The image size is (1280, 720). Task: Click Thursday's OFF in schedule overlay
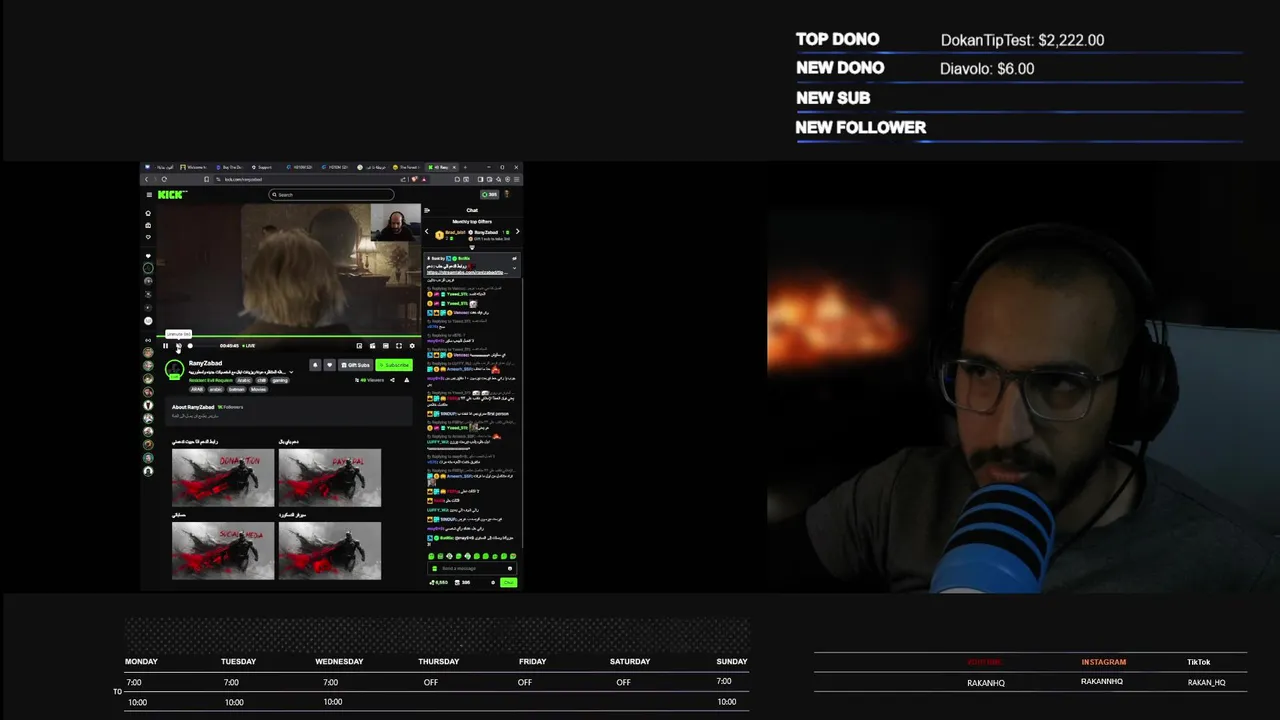point(431,682)
